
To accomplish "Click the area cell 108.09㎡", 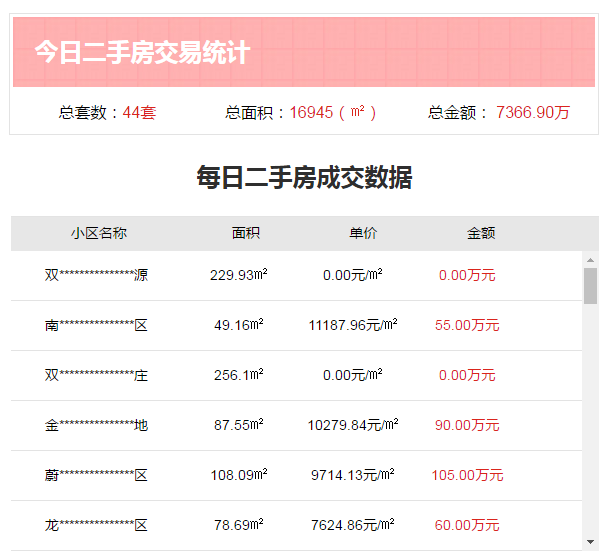I will [238, 475].
